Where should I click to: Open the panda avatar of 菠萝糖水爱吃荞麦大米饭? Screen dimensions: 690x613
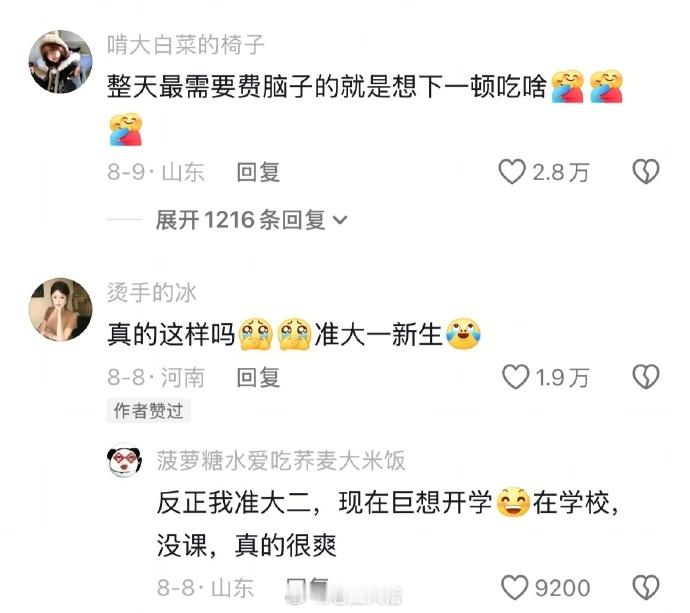[x=125, y=460]
